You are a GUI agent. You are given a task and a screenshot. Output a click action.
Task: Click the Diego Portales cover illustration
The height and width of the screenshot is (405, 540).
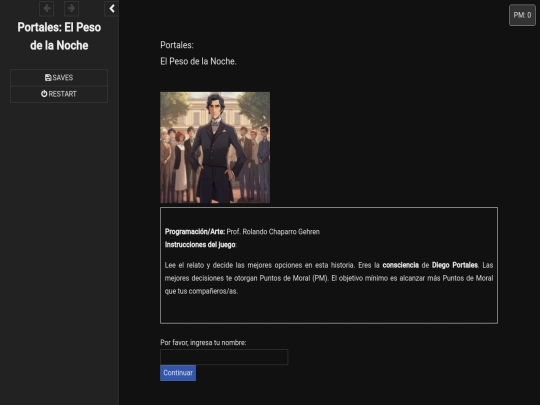point(215,147)
